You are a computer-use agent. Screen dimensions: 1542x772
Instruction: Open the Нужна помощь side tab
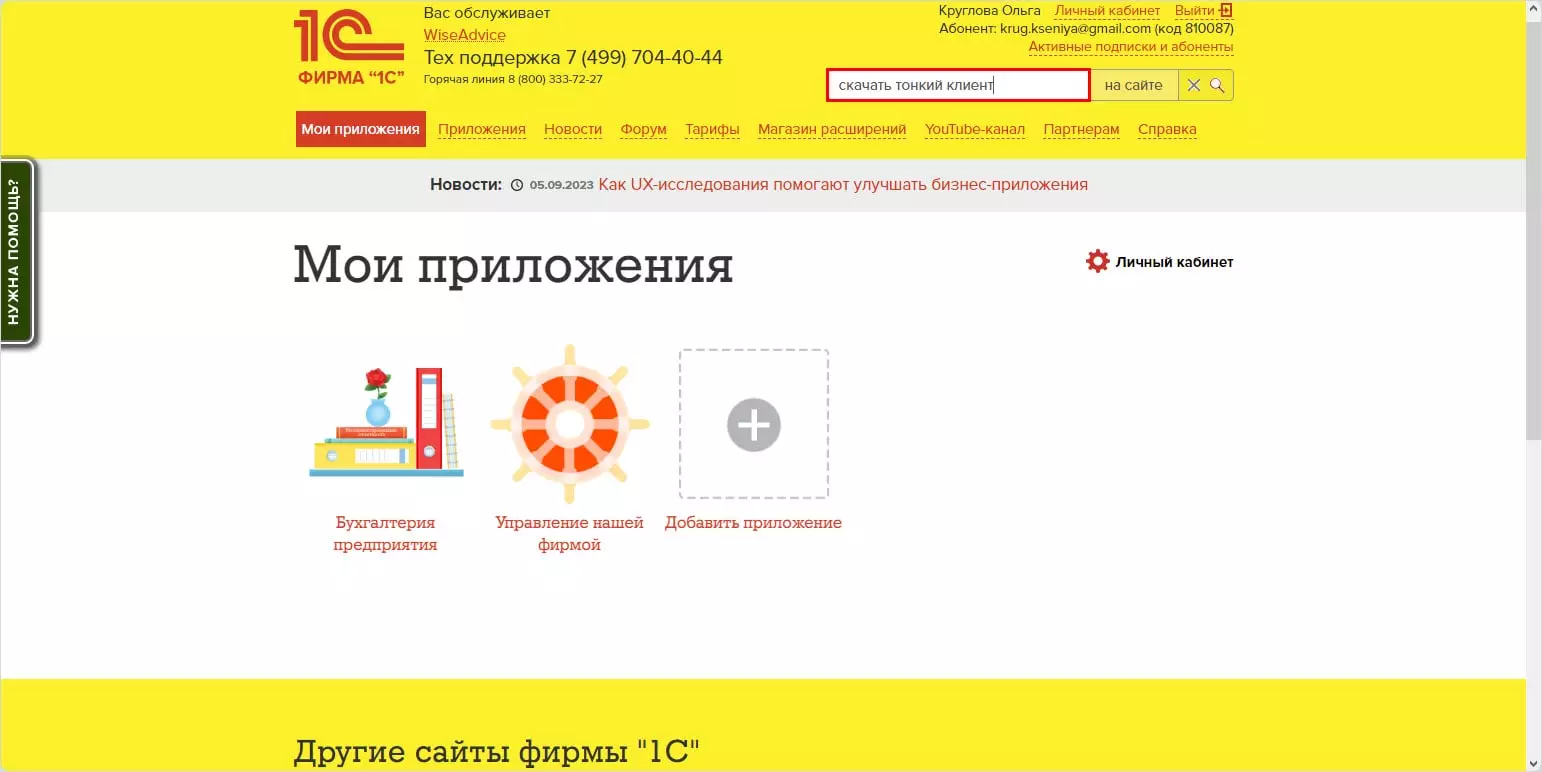tap(17, 252)
